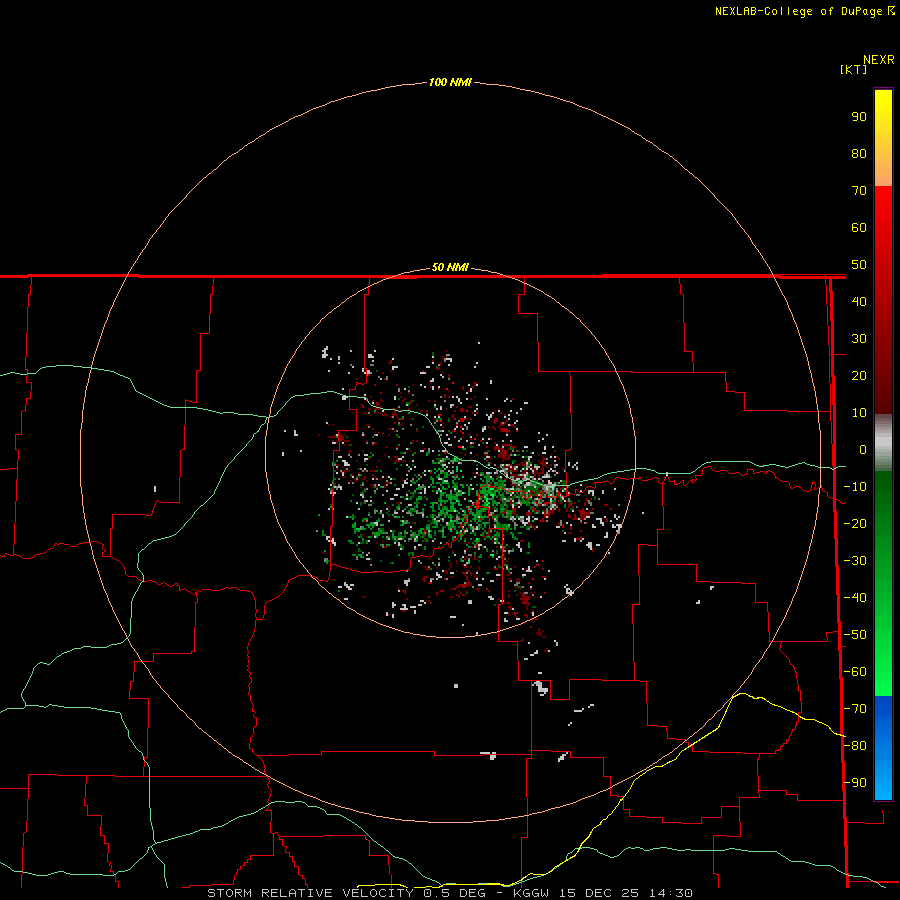Click the [KT] units label
Image resolution: width=900 pixels, height=900 pixels.
(x=854, y=69)
